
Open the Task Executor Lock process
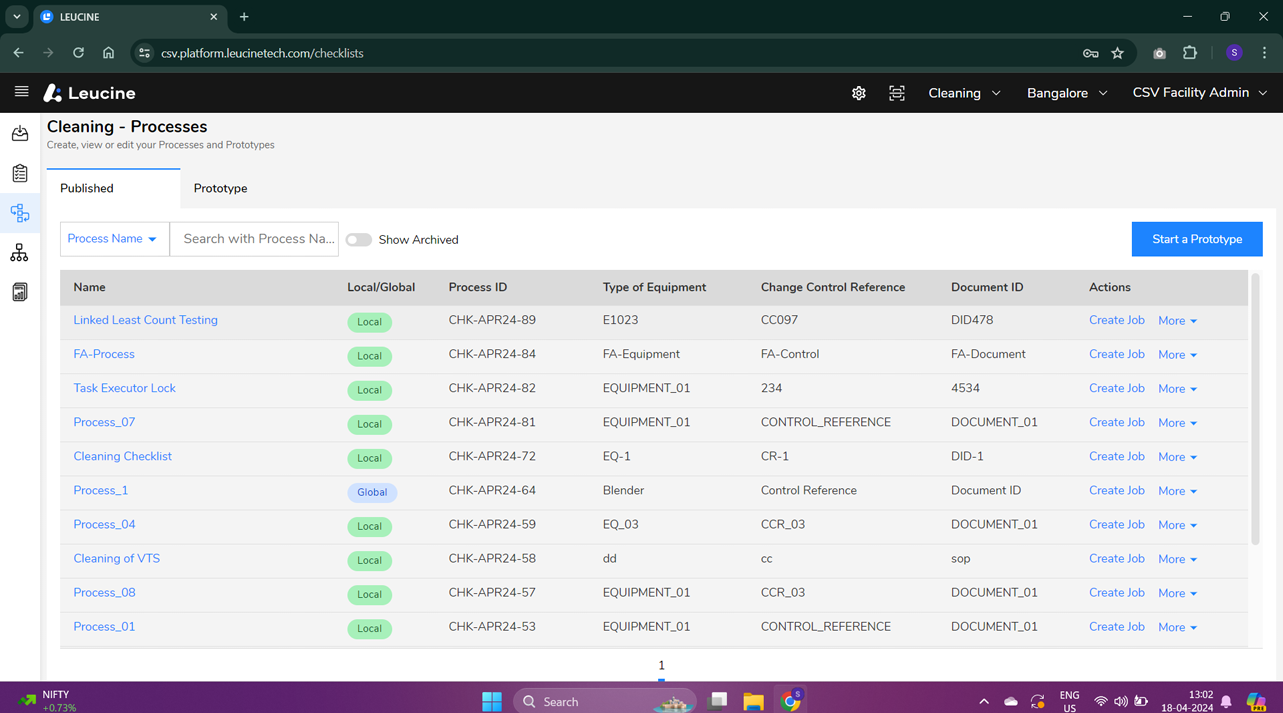(124, 388)
